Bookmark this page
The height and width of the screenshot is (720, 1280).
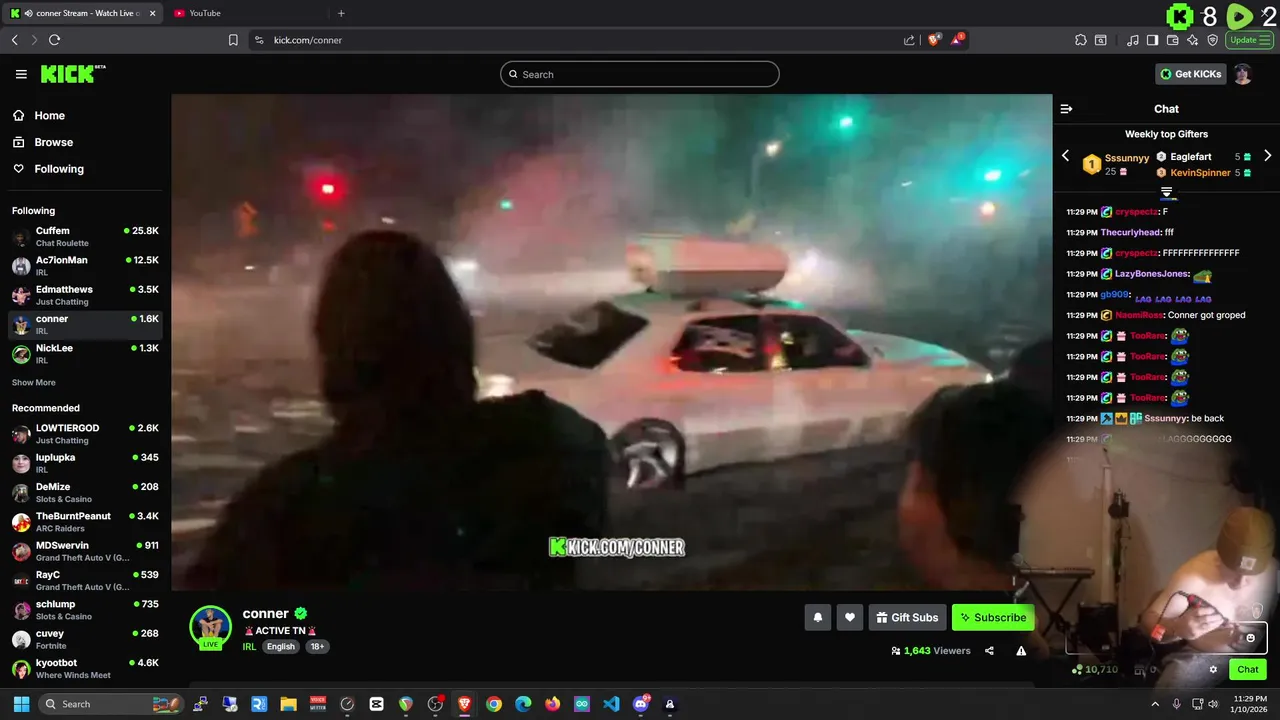click(x=233, y=40)
